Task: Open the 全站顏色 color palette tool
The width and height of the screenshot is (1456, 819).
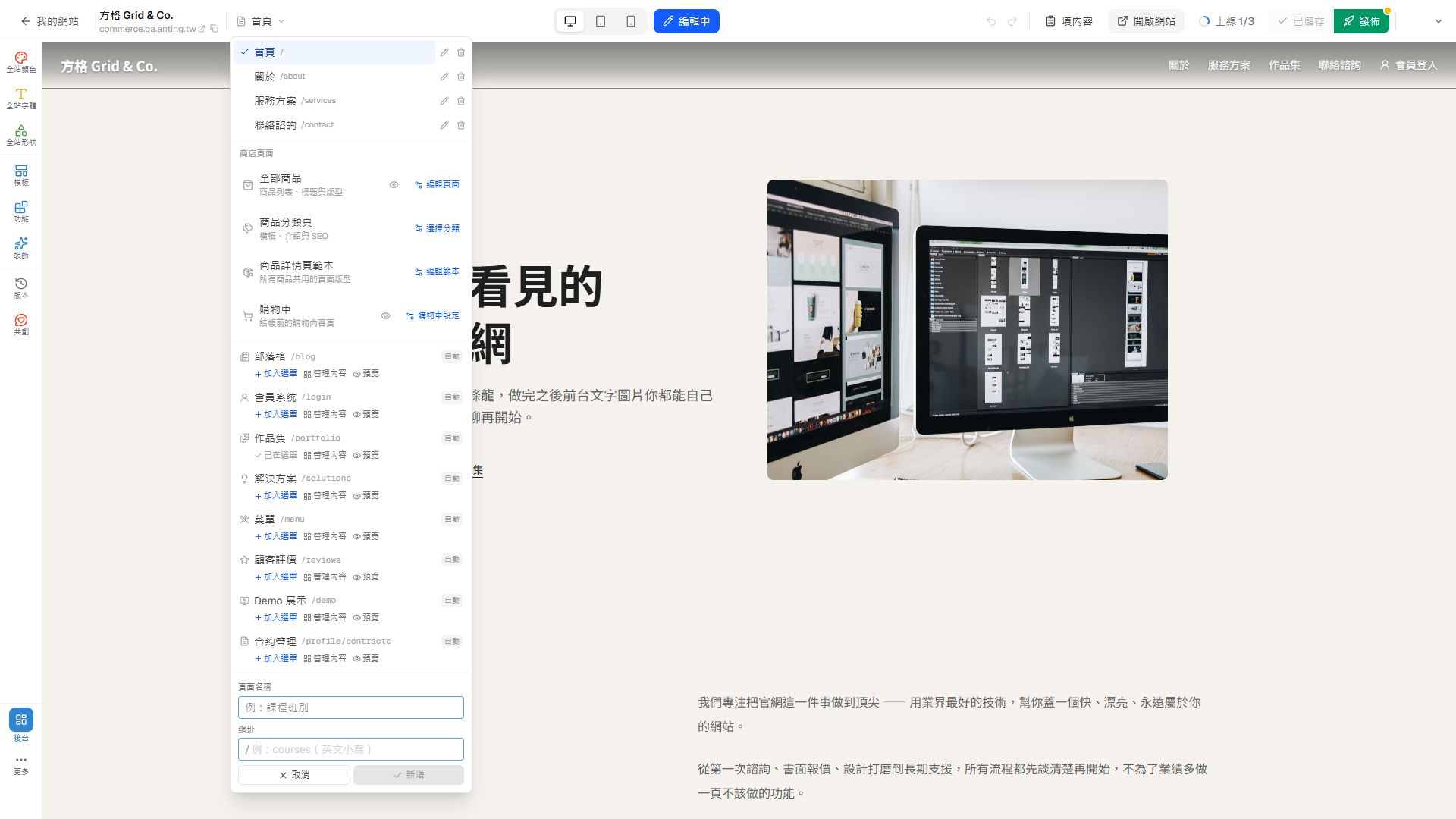Action: coord(21,62)
